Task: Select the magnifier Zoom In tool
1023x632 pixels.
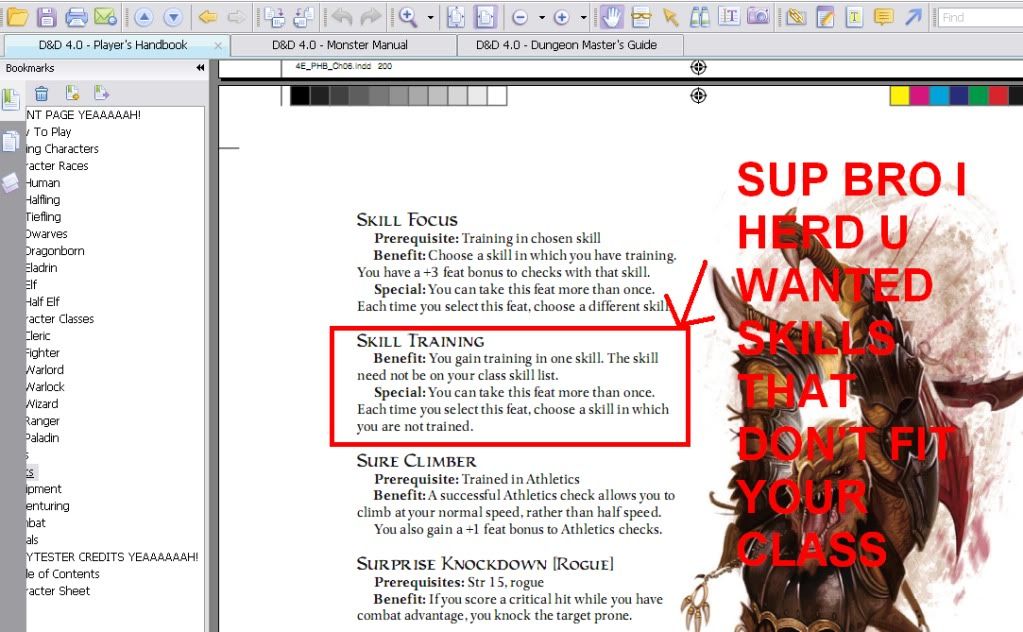Action: 408,18
